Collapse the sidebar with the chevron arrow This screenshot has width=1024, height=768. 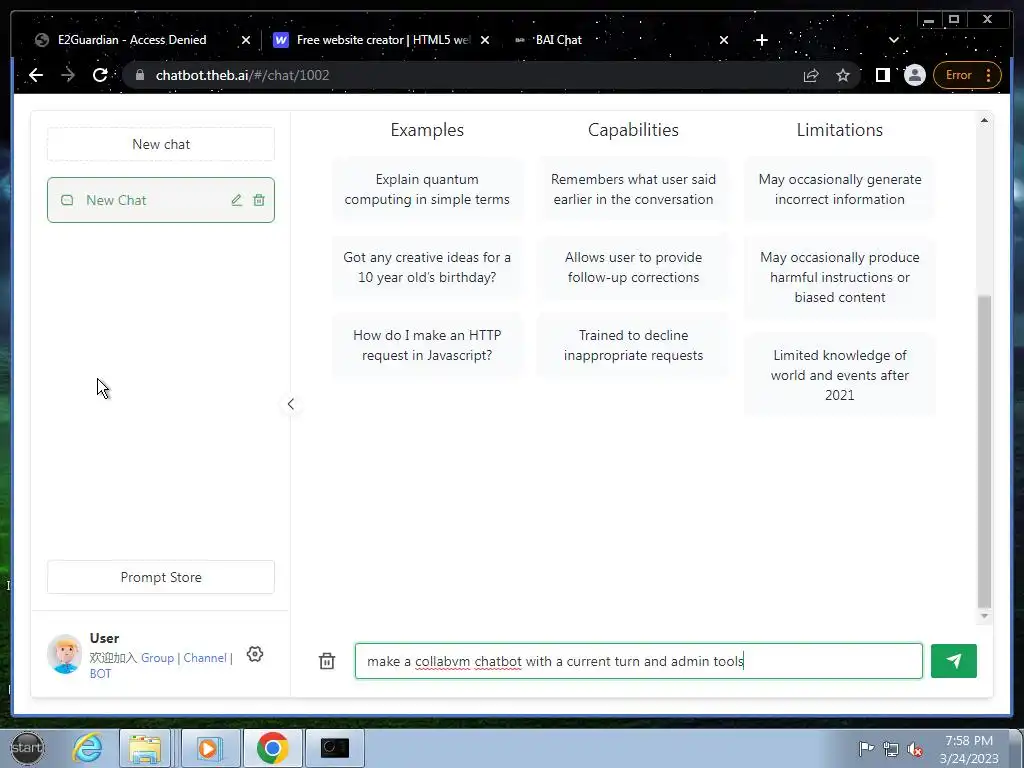(291, 404)
